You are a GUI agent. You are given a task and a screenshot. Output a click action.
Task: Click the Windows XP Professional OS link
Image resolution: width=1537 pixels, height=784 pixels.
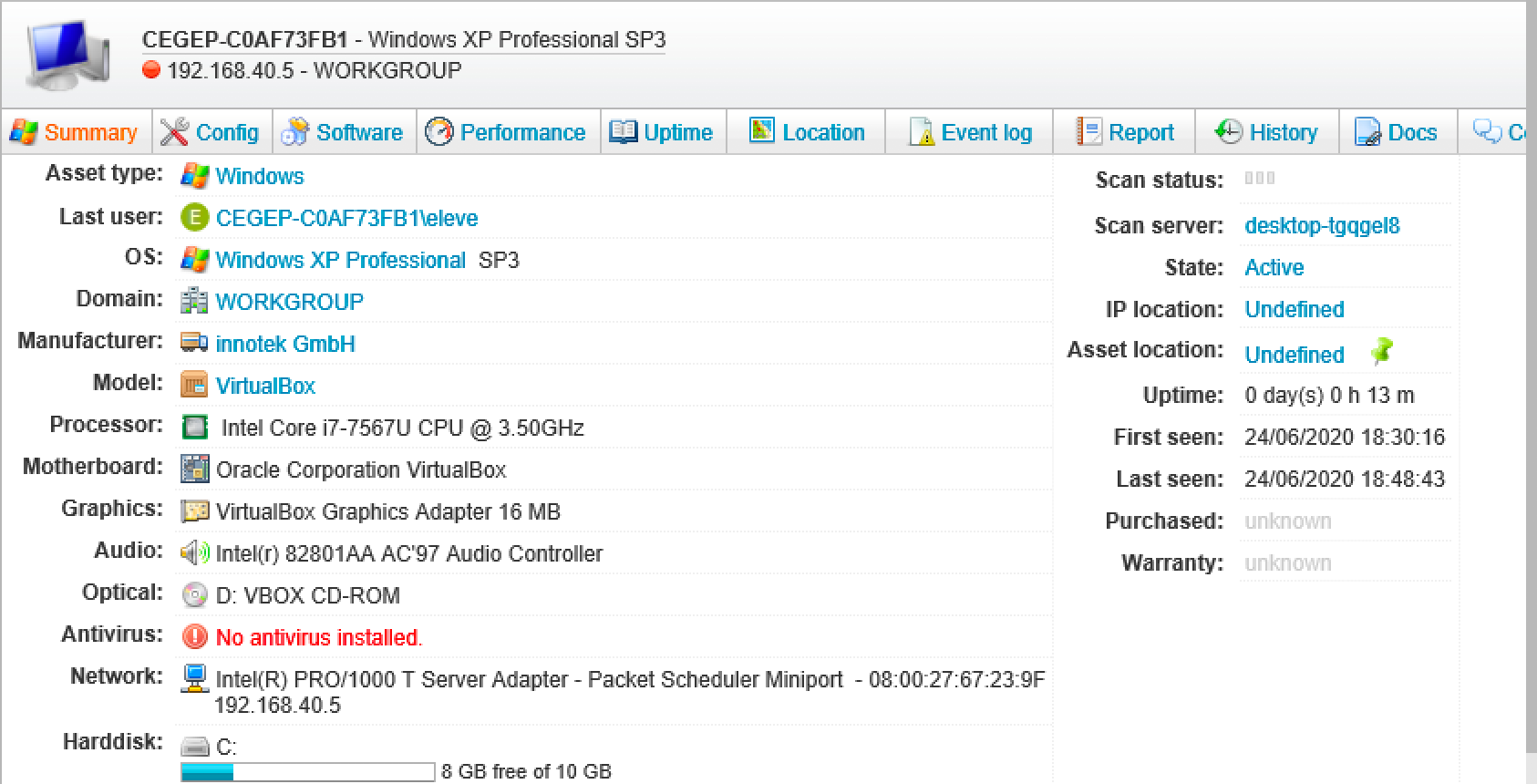click(x=341, y=260)
